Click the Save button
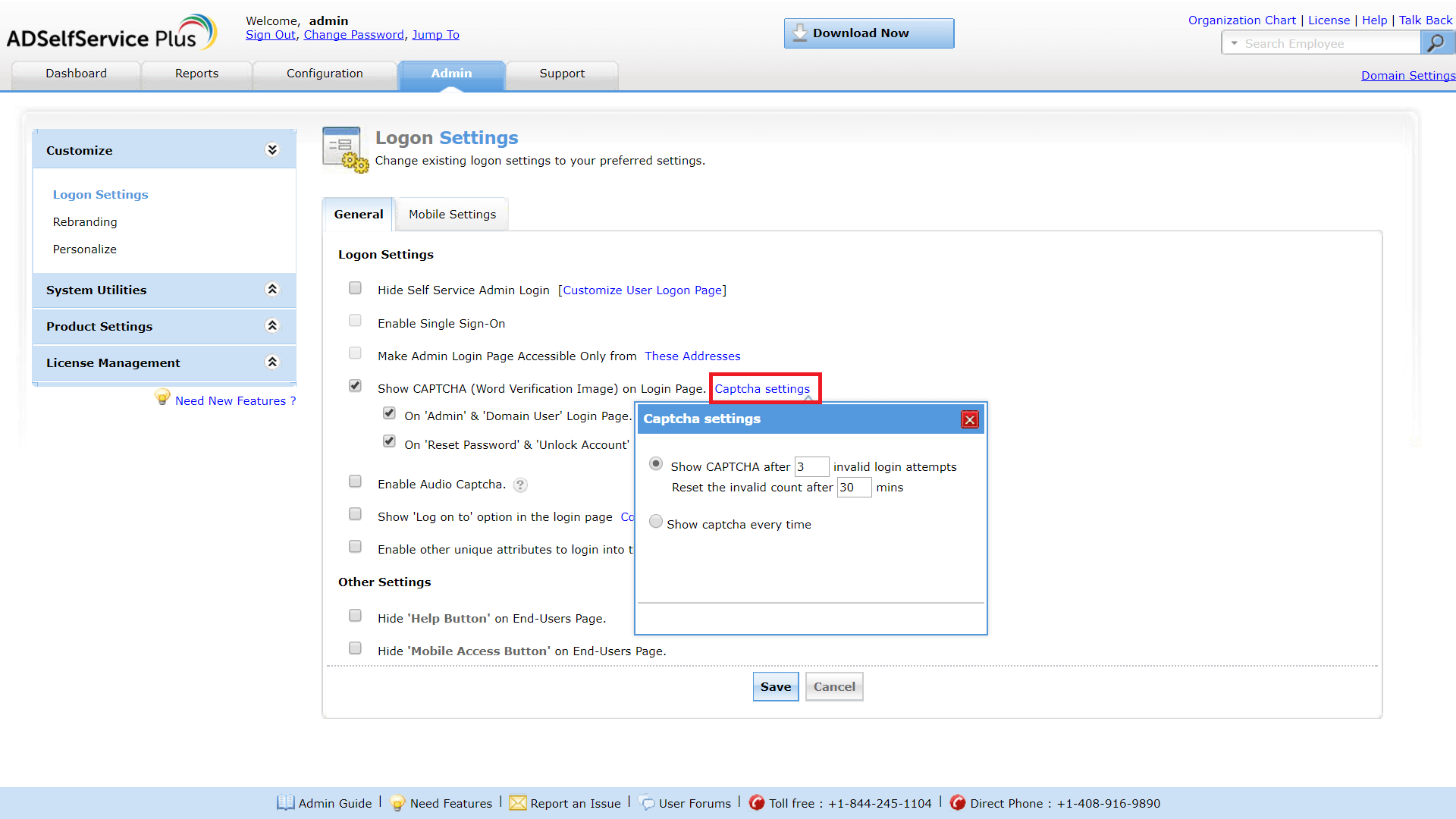 pos(775,686)
